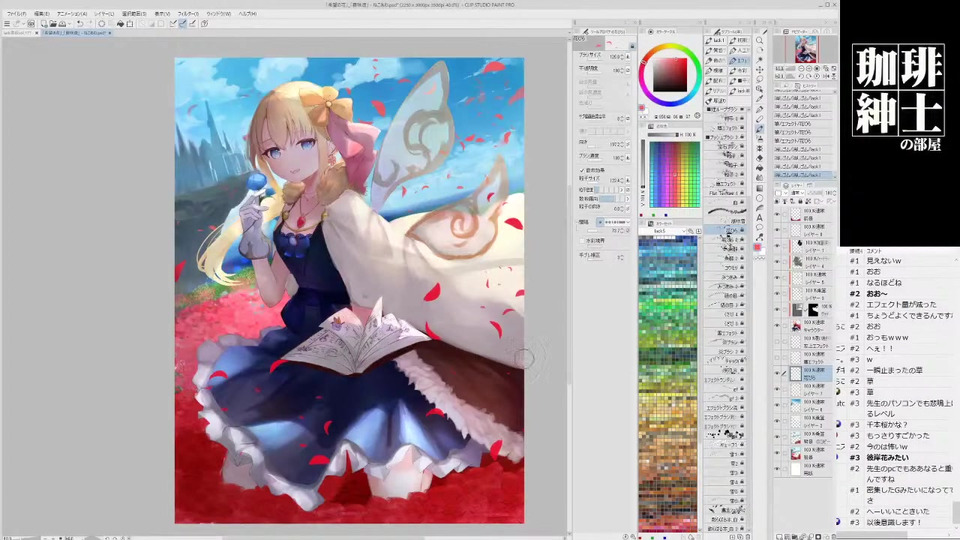This screenshot has height=540, width=960.
Task: Select the highlighted エフェ sub tool group
Action: (740, 61)
